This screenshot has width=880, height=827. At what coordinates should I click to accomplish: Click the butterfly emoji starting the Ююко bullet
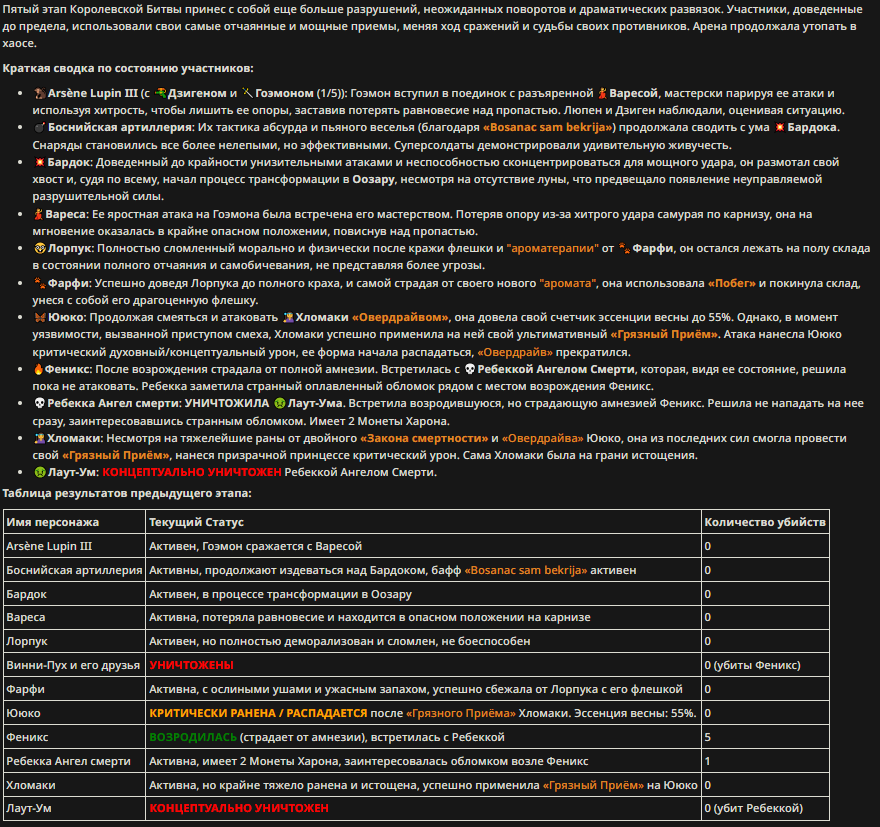[39, 318]
